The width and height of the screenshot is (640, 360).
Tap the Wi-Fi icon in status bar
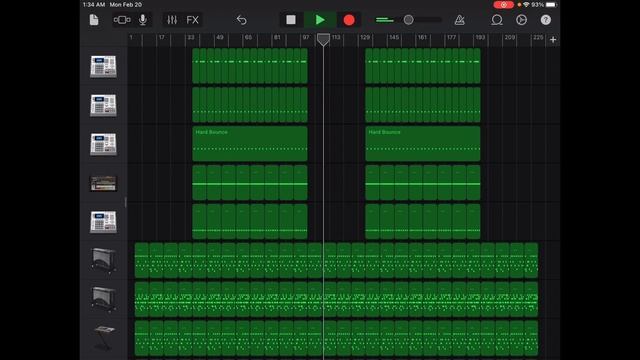(x=526, y=5)
